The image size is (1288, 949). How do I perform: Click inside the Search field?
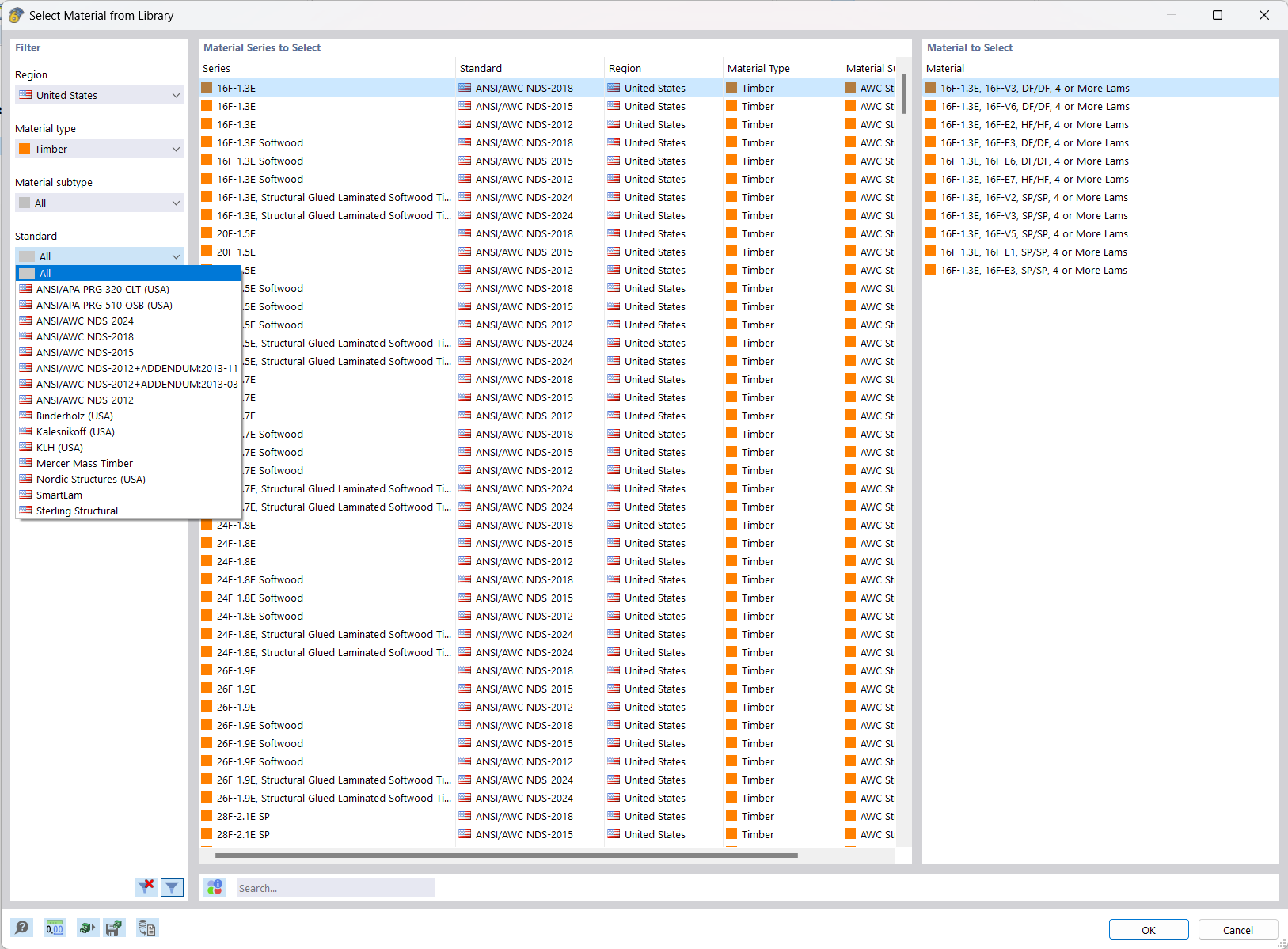(x=335, y=888)
